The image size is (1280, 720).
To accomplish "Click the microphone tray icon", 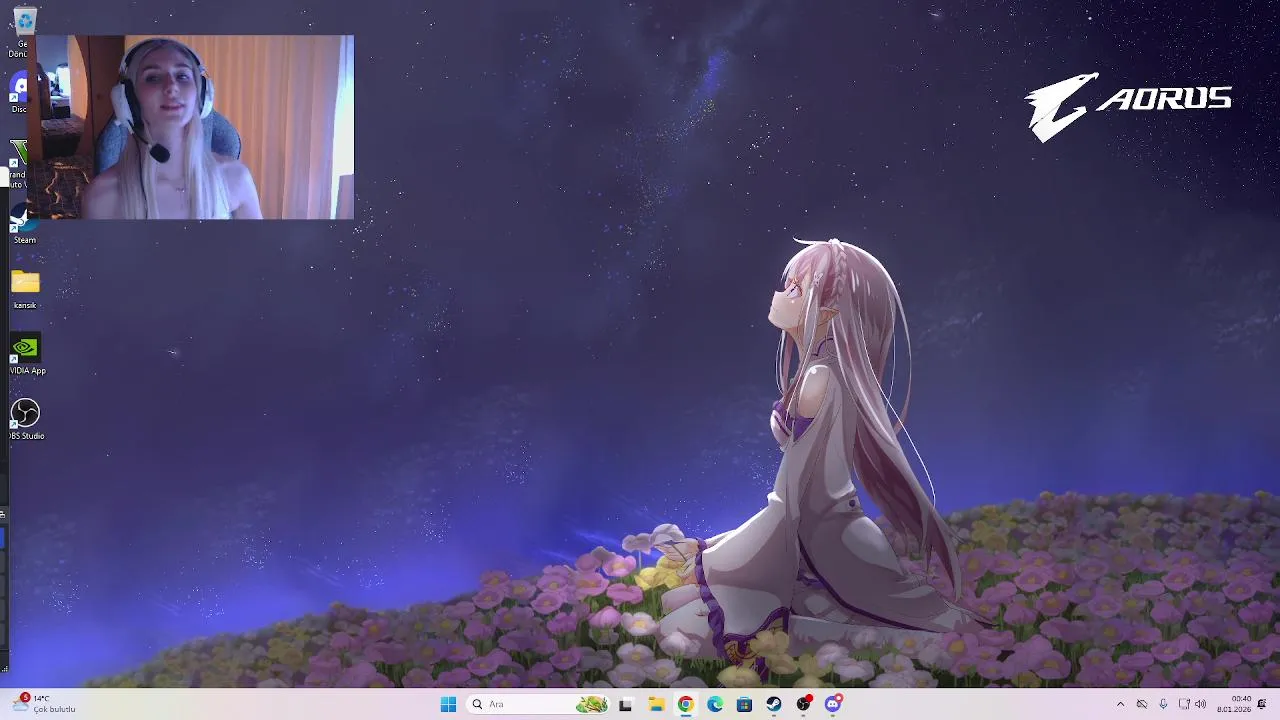I will 1163,704.
